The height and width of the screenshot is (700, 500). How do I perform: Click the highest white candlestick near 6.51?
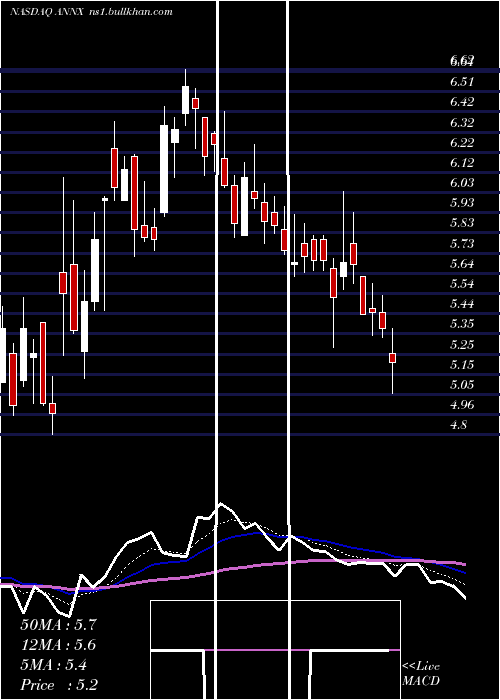pos(185,100)
